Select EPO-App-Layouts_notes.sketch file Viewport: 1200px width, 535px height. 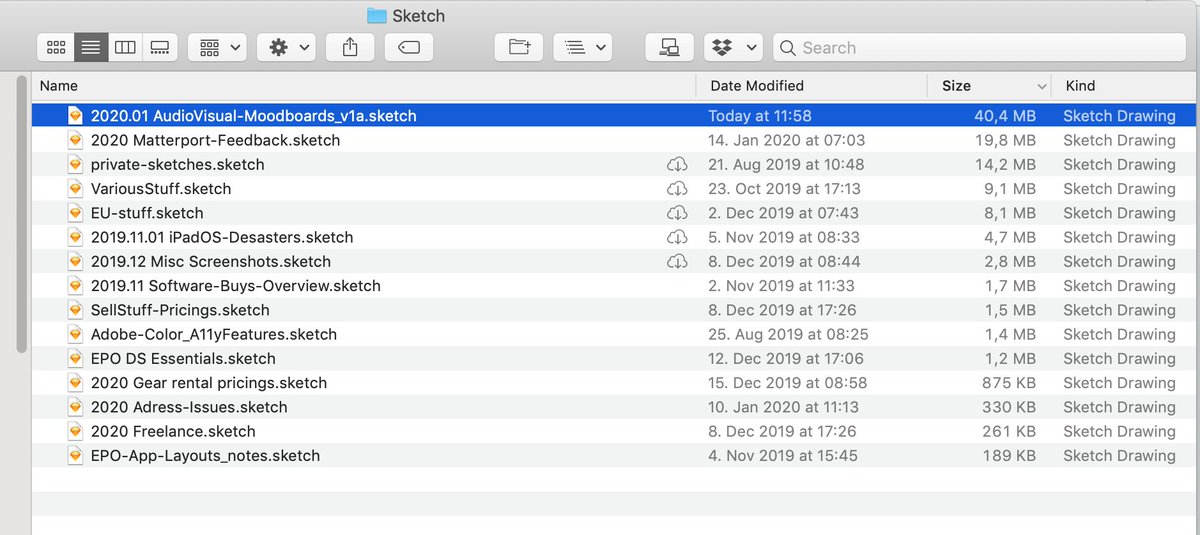coord(616,455)
